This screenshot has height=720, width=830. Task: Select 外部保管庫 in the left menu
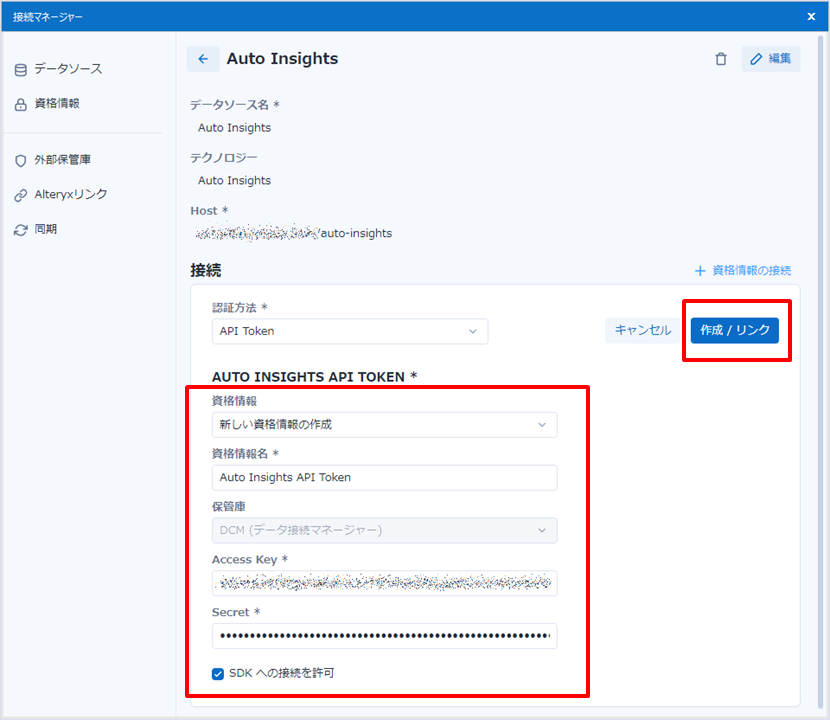tap(63, 160)
